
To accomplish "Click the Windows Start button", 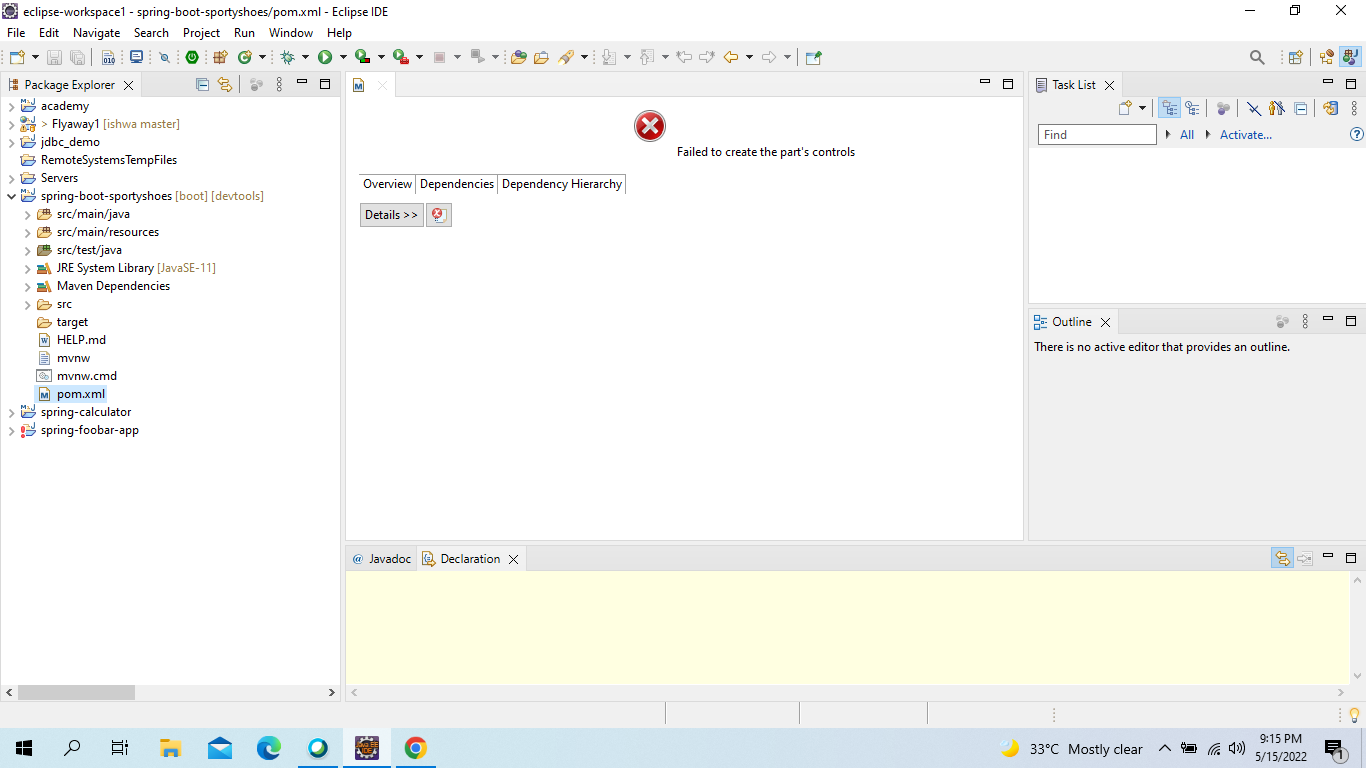I will click(x=24, y=748).
